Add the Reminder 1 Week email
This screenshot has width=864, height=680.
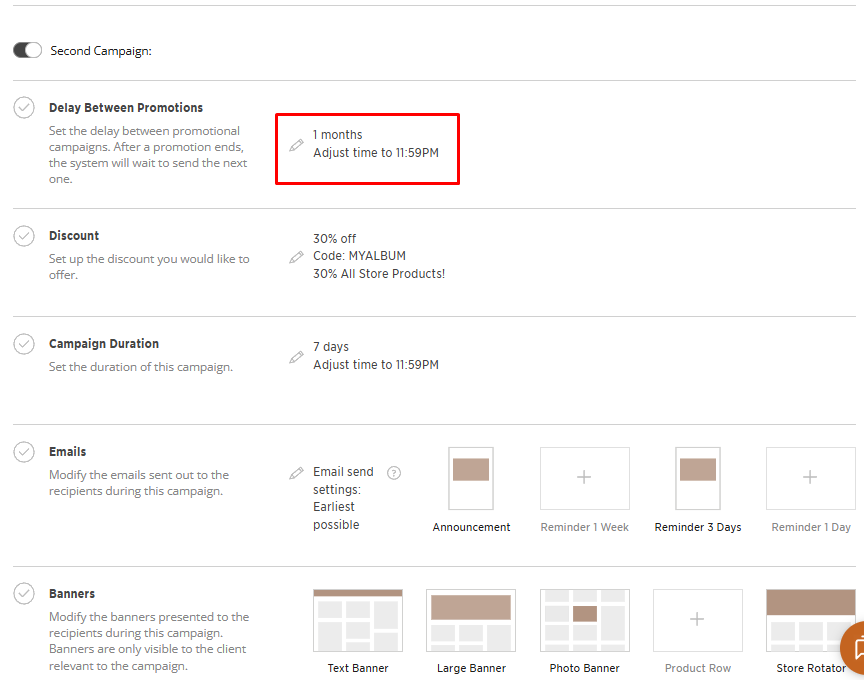(x=584, y=479)
